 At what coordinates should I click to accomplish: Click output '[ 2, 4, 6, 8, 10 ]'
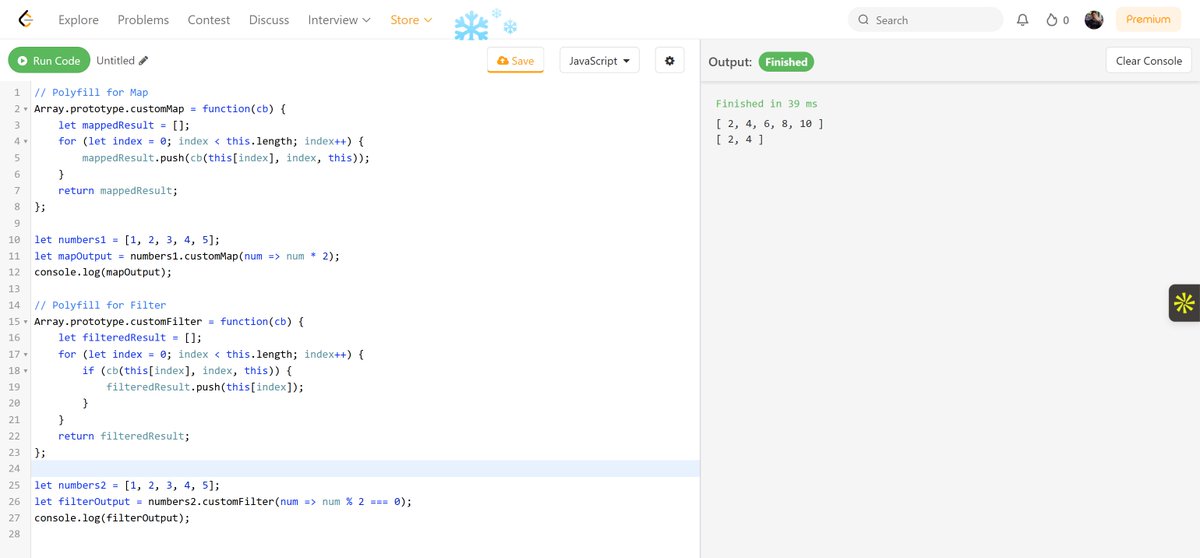(770, 124)
